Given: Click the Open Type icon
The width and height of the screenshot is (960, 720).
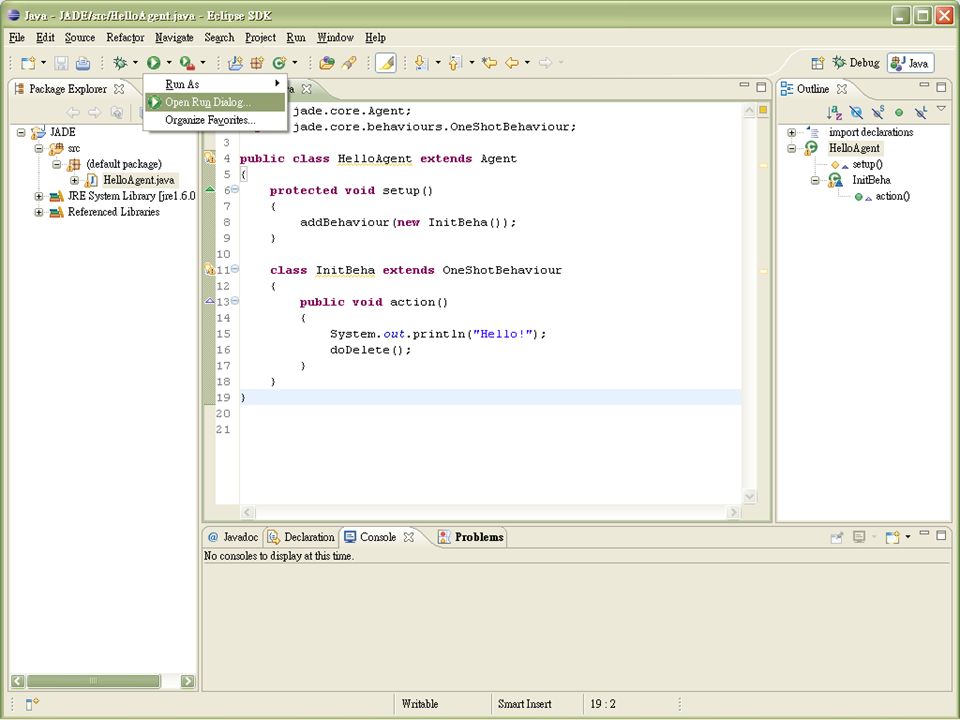Looking at the screenshot, I should pos(327,63).
